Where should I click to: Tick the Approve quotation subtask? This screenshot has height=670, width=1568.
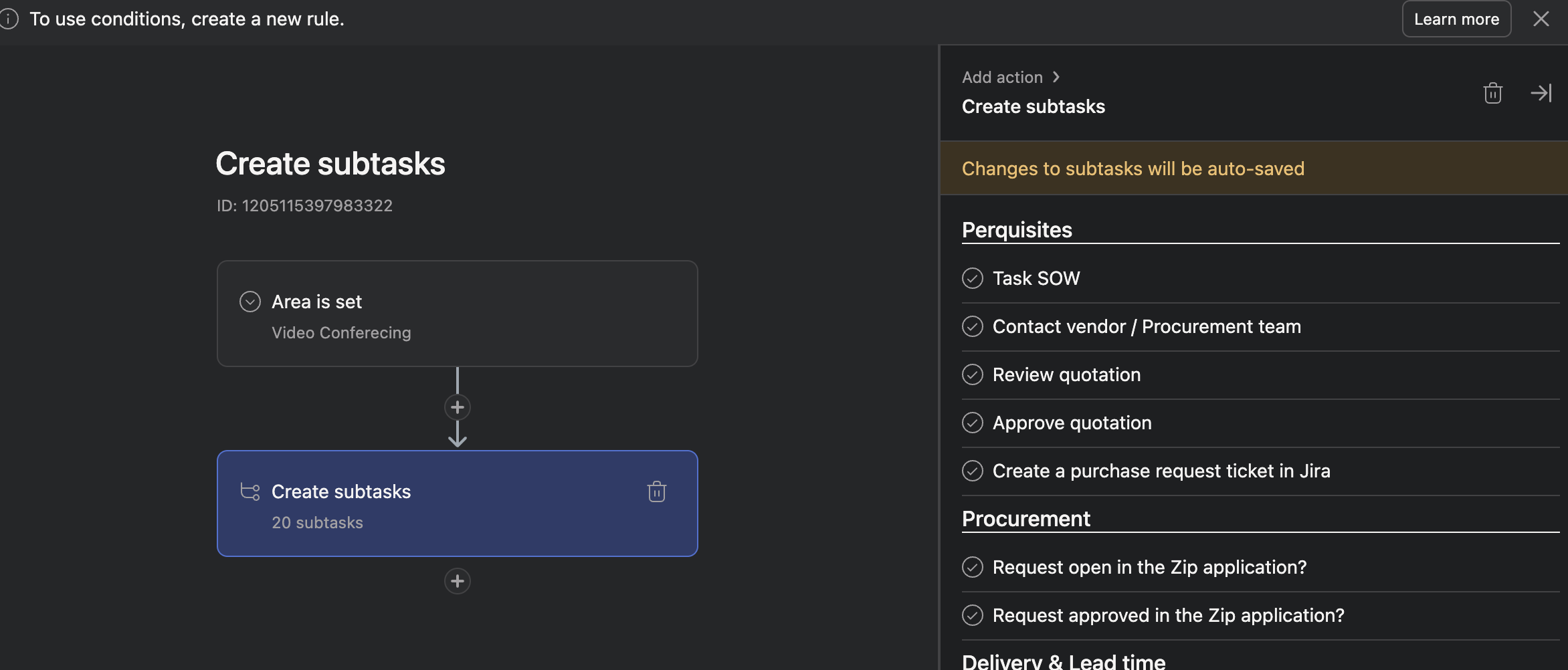click(x=973, y=423)
